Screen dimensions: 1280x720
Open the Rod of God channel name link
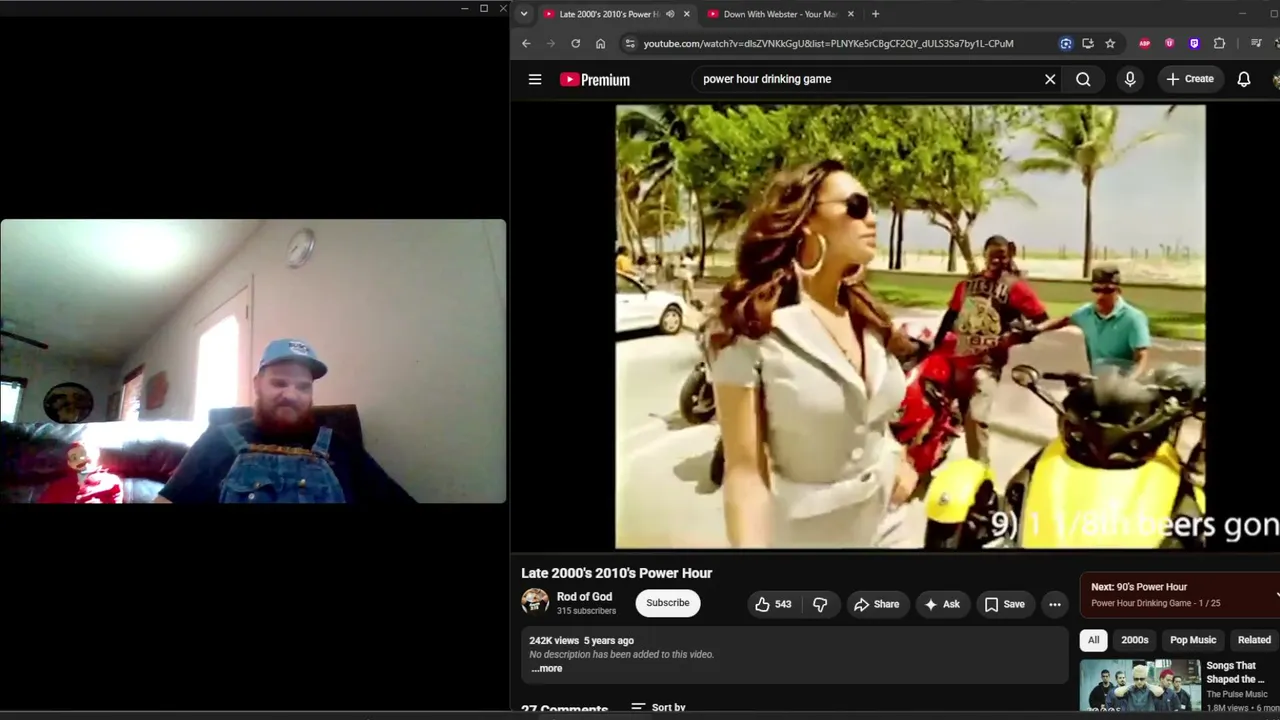pyautogui.click(x=584, y=597)
